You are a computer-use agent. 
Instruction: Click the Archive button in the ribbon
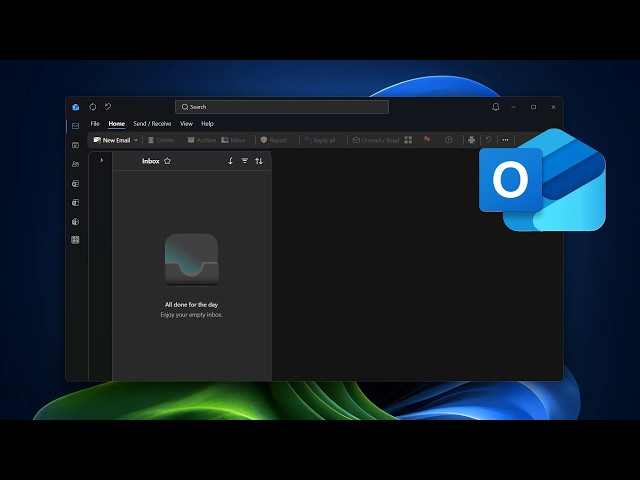point(201,140)
